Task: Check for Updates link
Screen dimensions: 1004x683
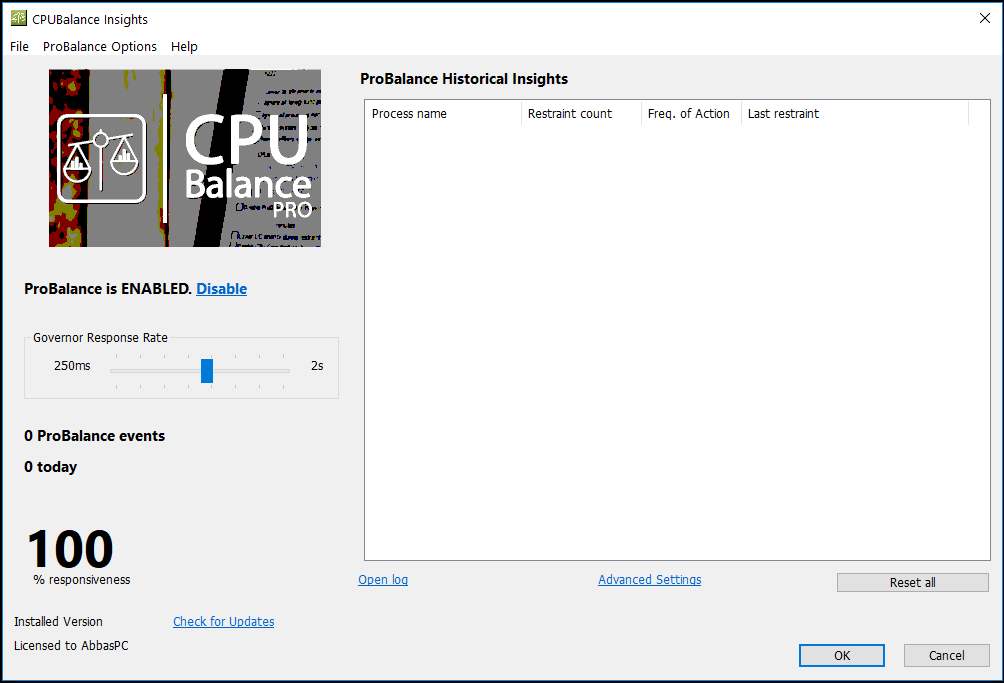Action: point(223,622)
